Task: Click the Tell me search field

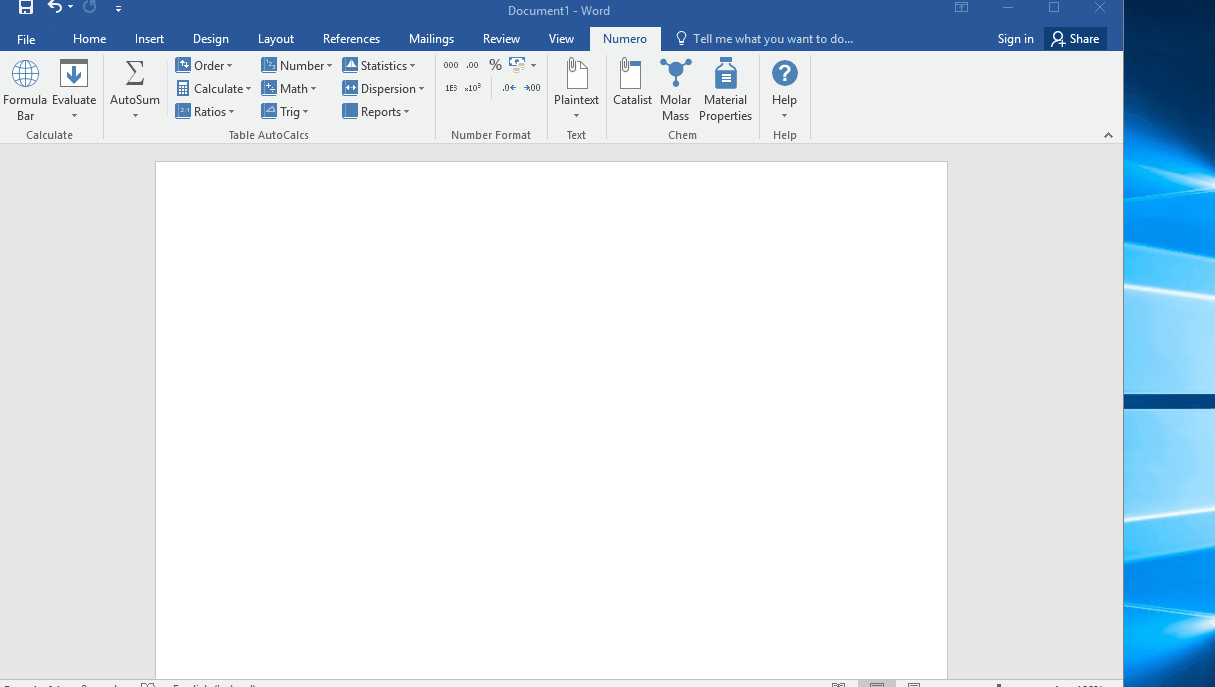Action: click(765, 39)
